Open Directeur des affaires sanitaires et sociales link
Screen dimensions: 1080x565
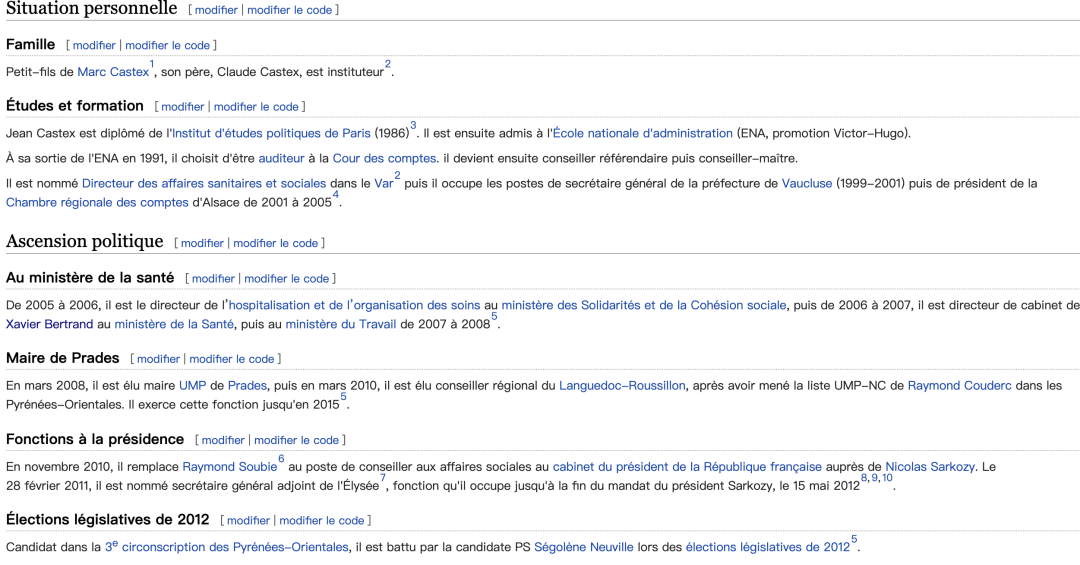[204, 183]
